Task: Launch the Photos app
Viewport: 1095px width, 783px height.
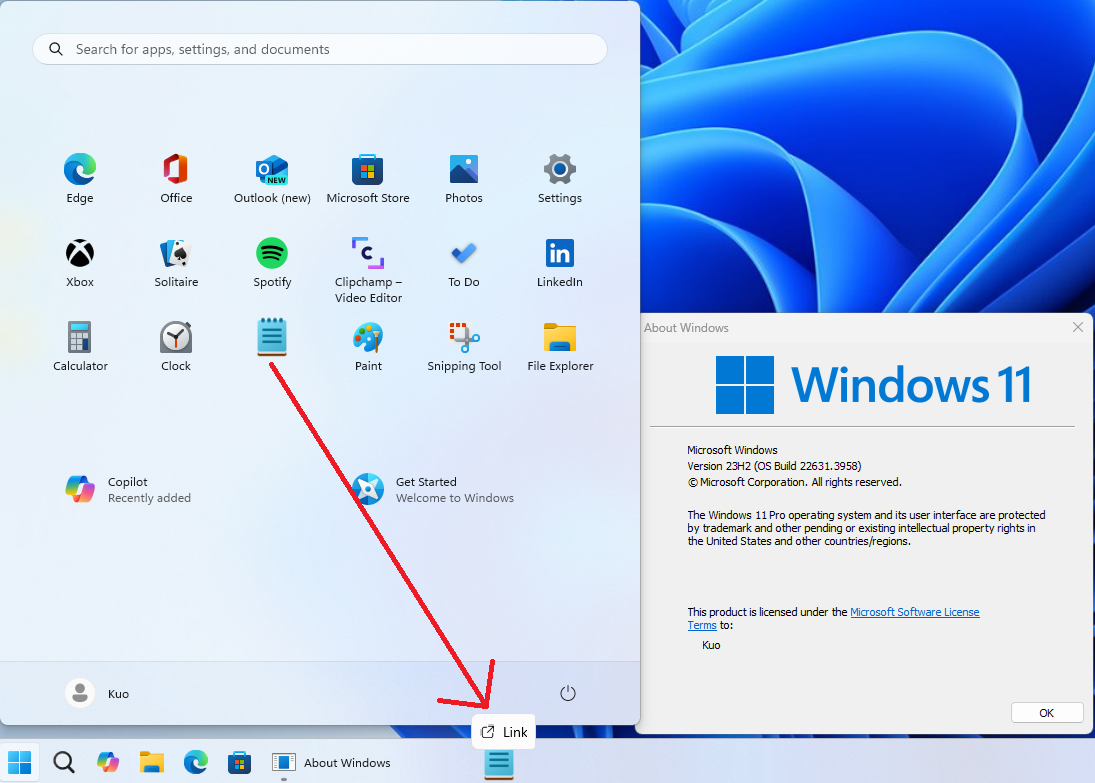Action: (464, 178)
